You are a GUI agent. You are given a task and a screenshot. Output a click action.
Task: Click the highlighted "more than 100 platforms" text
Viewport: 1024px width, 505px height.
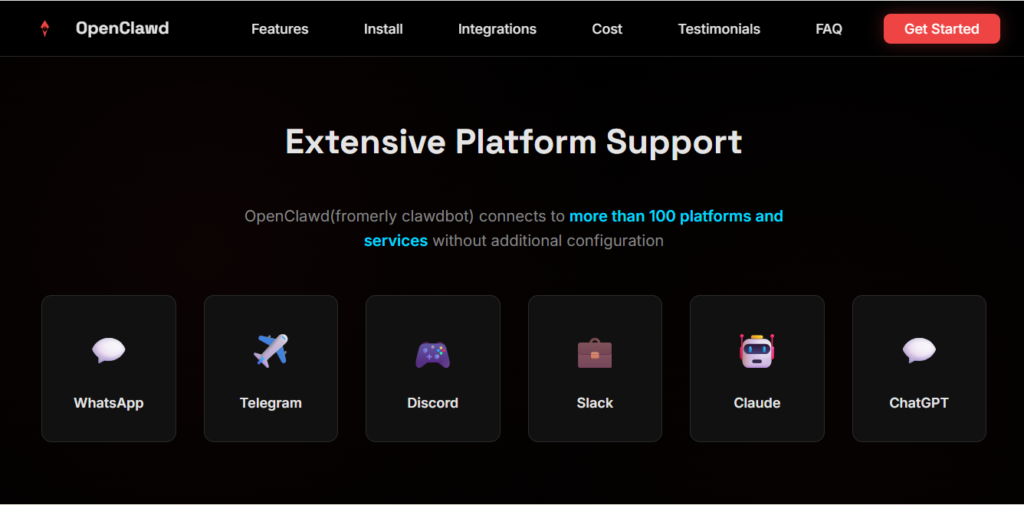[676, 216]
